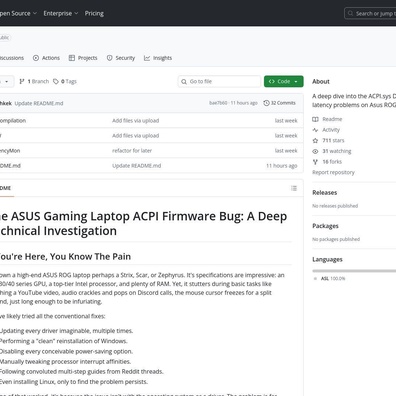Click the Projects table icon
This screenshot has height=396, width=396.
click(72, 58)
